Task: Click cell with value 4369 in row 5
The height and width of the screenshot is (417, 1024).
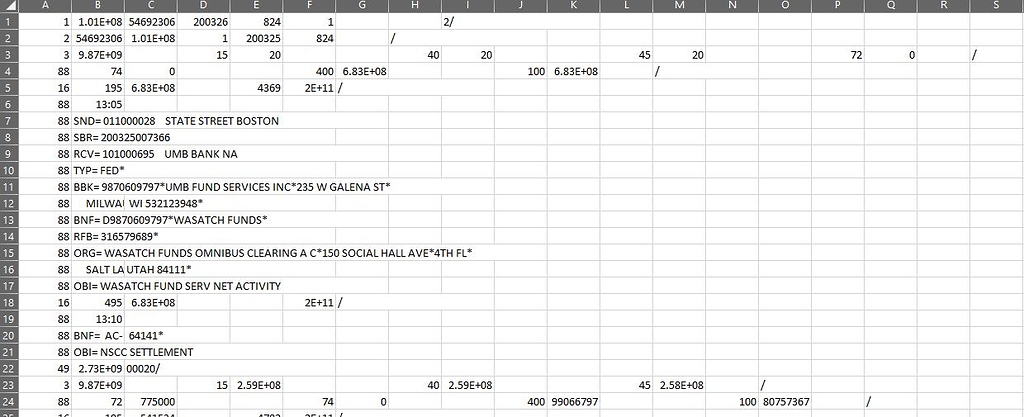Action: [x=257, y=89]
